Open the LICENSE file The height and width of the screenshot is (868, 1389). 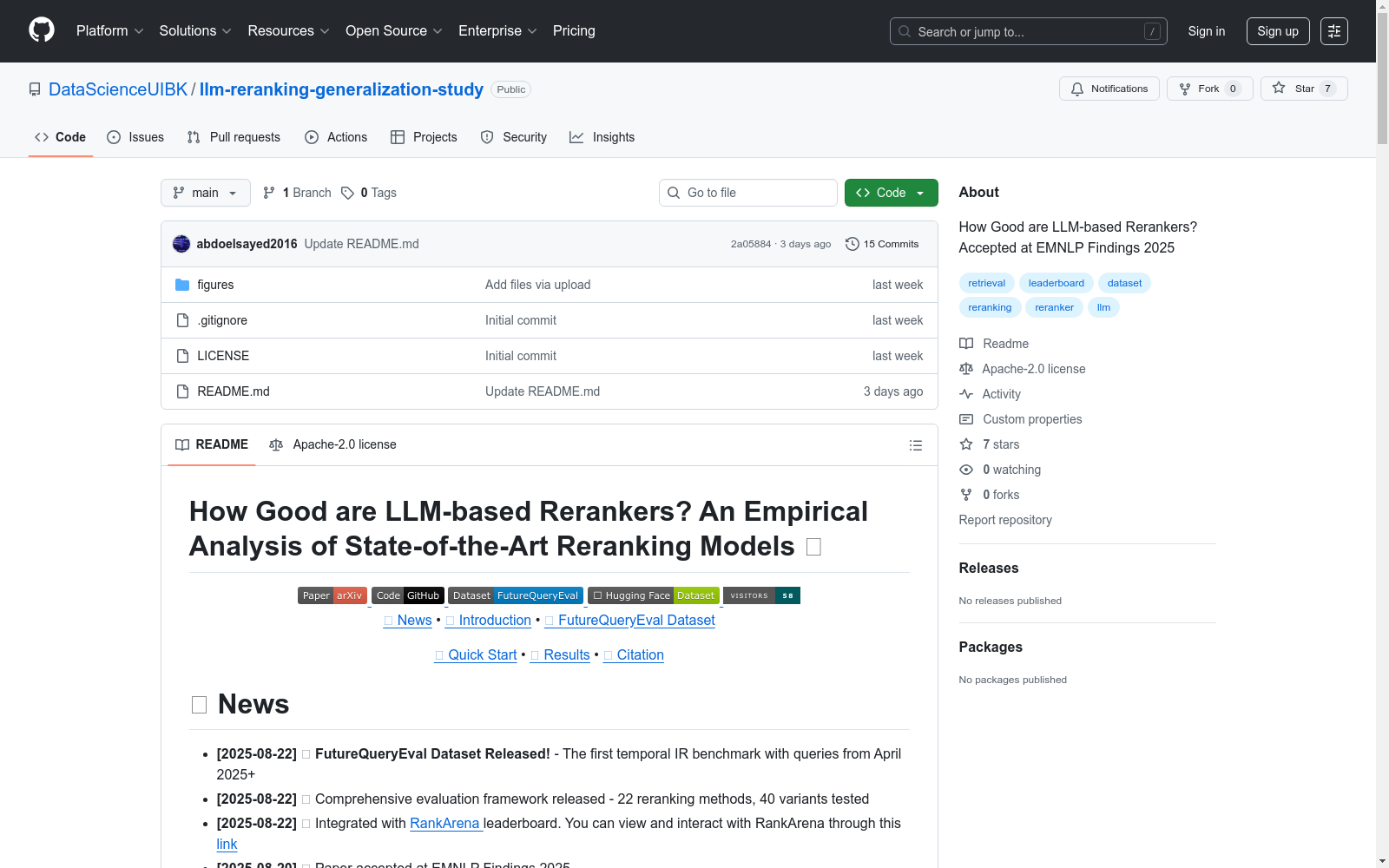[x=223, y=356]
